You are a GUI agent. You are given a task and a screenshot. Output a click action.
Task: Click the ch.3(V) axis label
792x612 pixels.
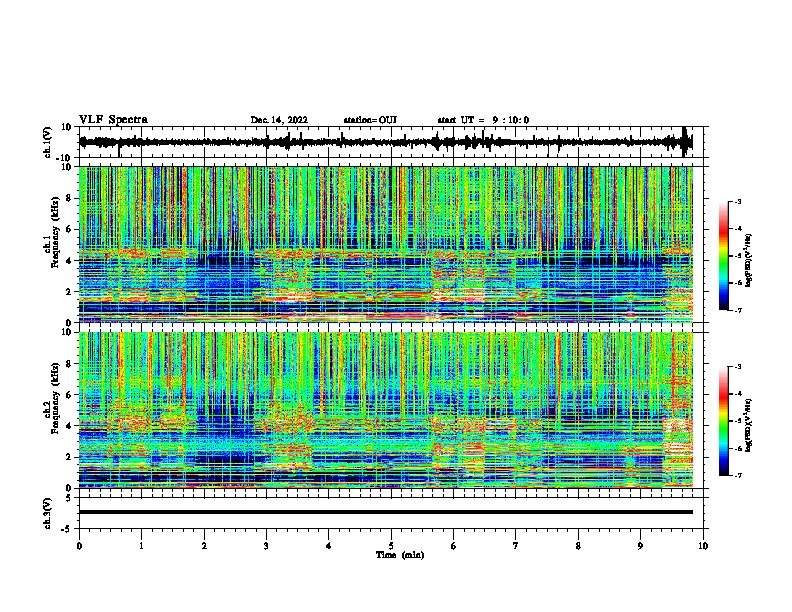[48, 513]
